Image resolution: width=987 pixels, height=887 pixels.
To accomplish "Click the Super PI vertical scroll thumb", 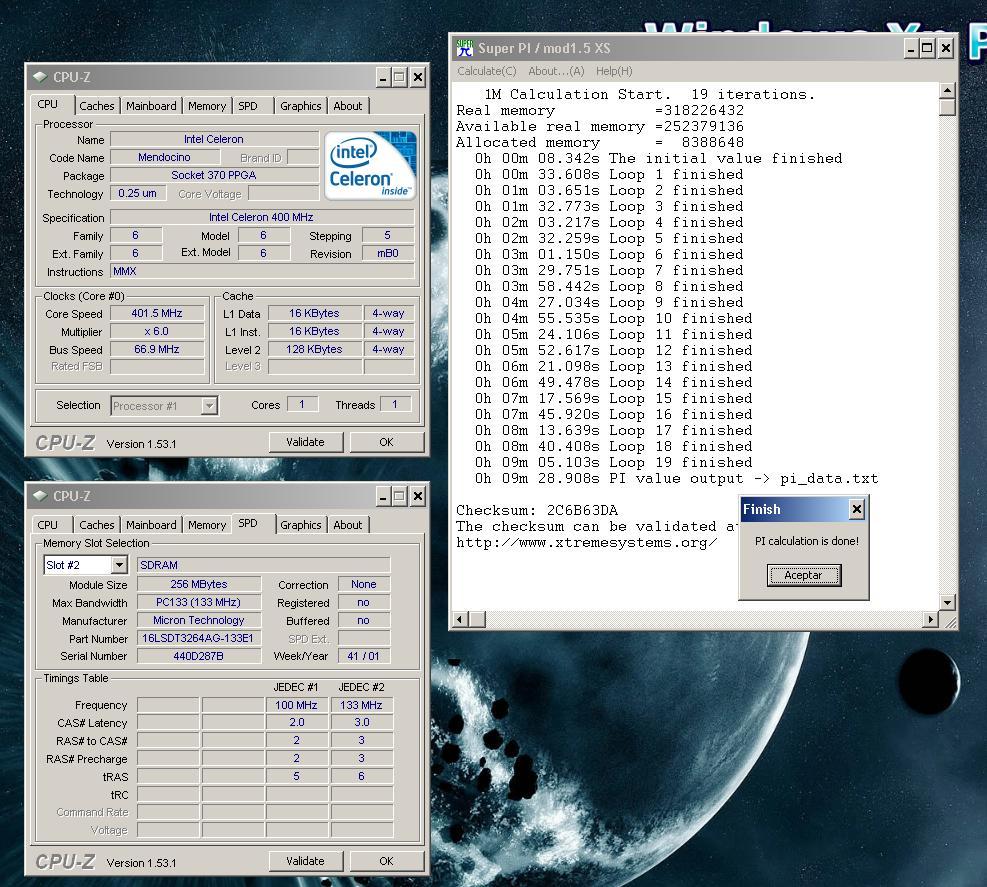I will tap(947, 107).
